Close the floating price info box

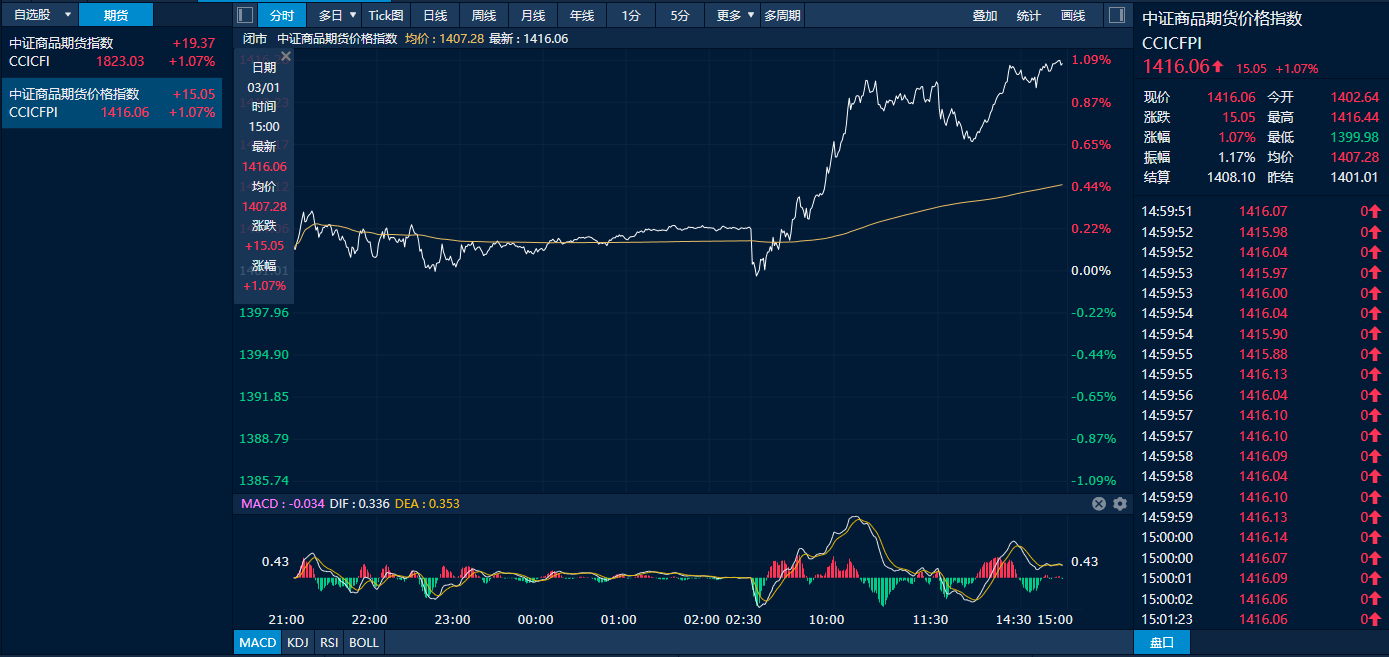[x=286, y=57]
